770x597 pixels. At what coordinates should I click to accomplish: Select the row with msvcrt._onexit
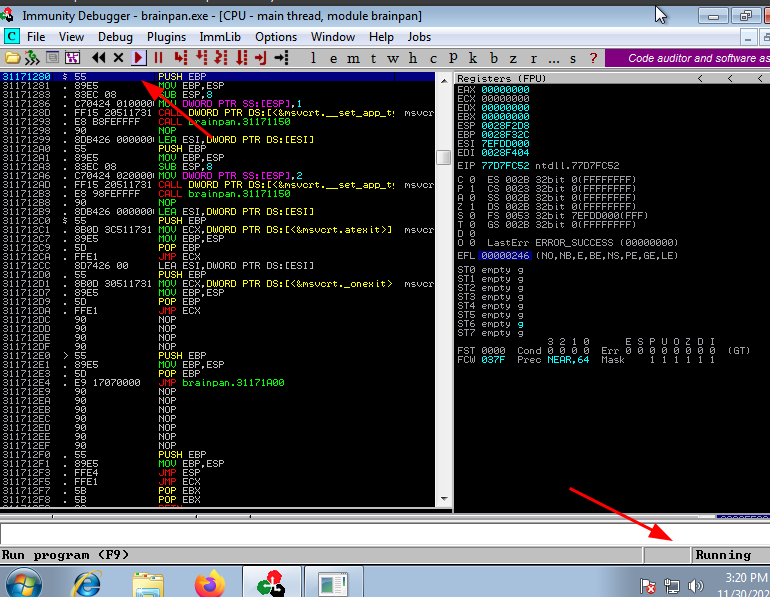click(218, 283)
